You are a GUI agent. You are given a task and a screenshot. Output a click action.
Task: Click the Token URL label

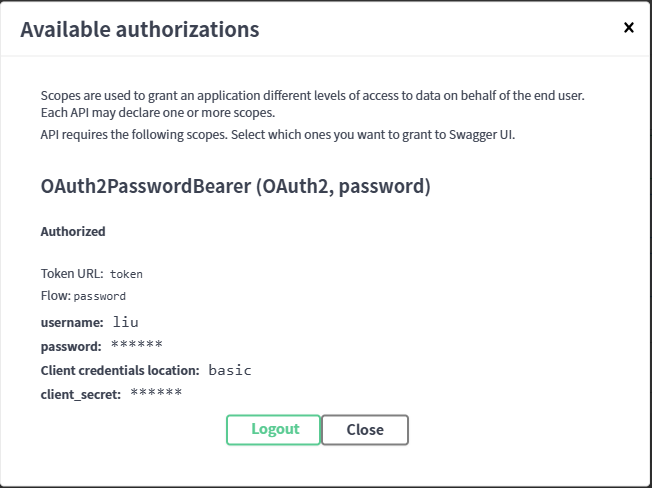pos(73,273)
